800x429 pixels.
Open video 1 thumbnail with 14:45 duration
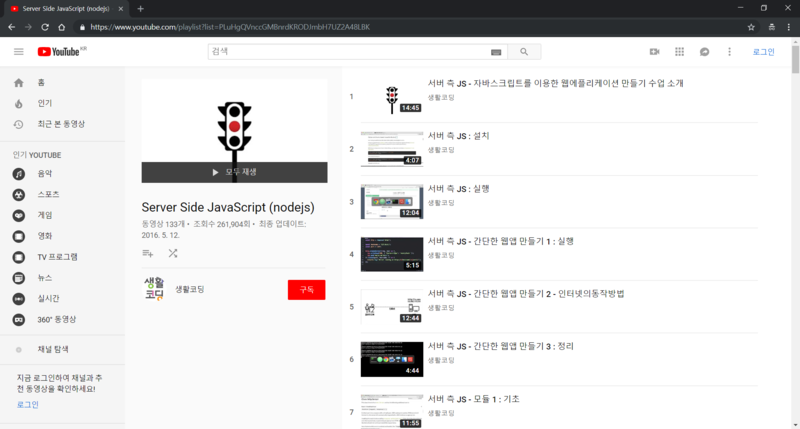[392, 96]
